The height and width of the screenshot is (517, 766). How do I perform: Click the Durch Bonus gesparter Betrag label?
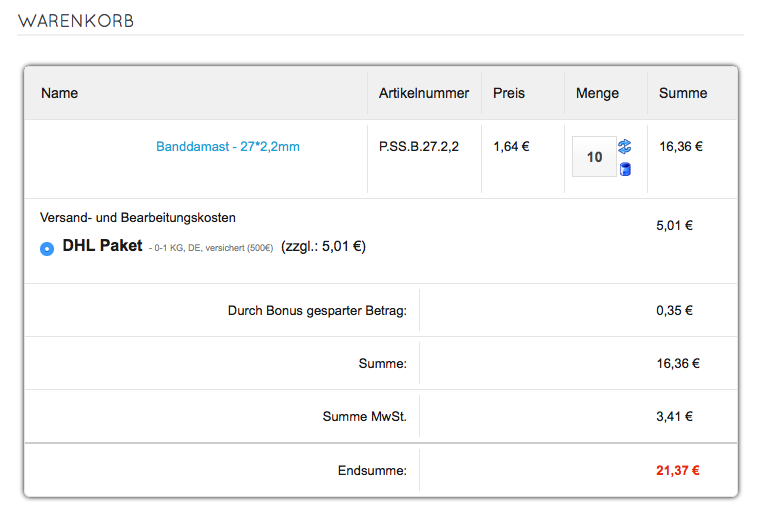tap(317, 311)
